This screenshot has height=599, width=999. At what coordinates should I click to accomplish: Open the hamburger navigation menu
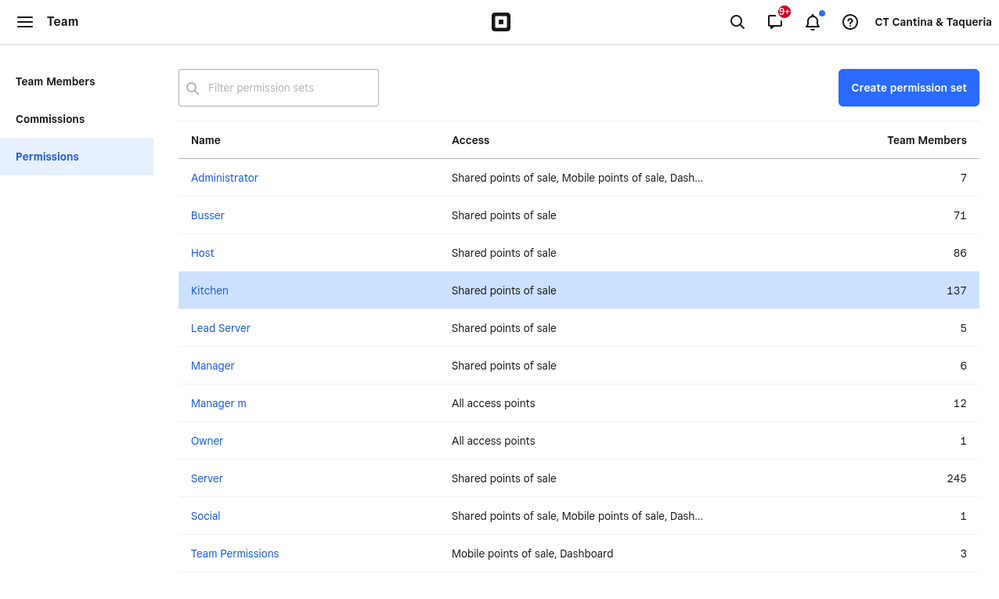(25, 21)
